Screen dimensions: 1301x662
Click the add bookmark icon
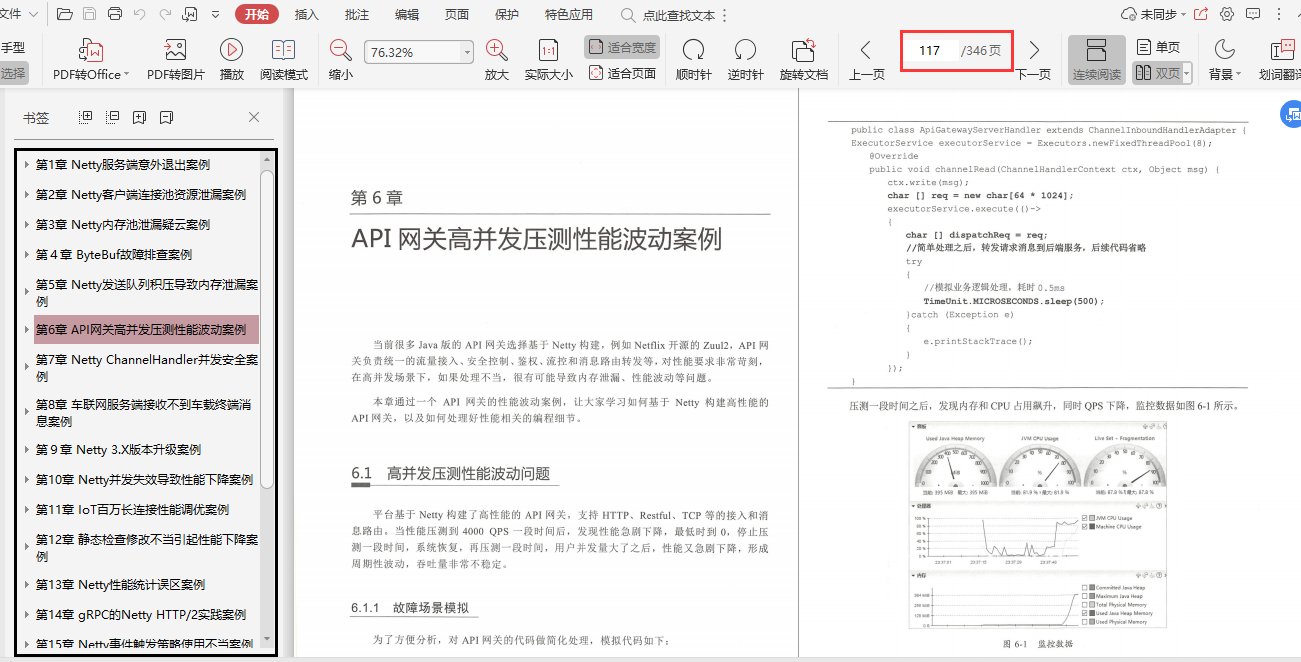click(x=139, y=117)
